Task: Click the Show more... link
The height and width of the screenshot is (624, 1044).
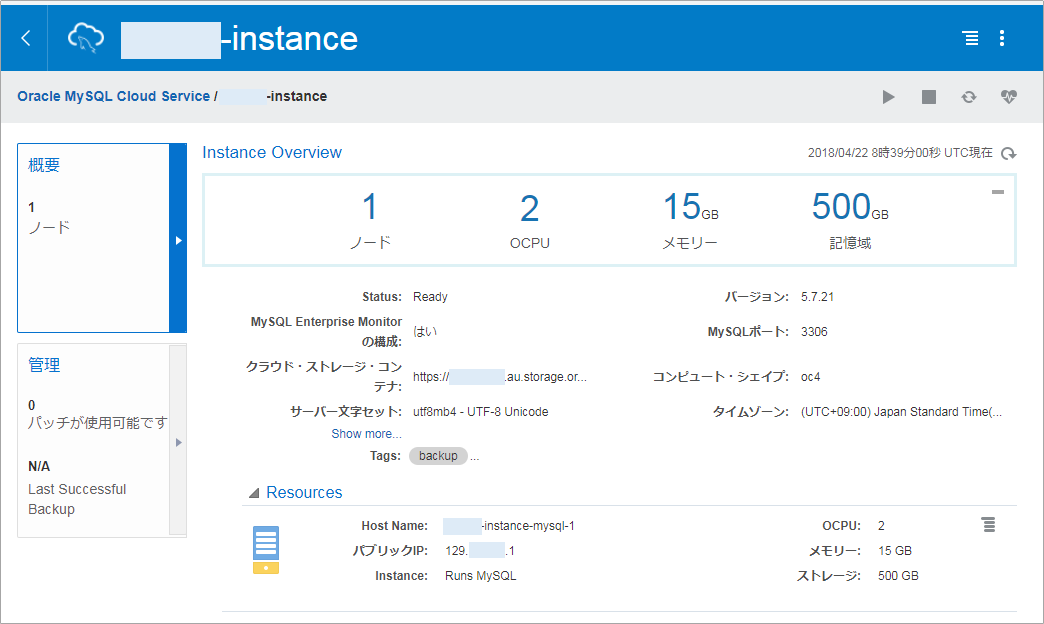Action: click(x=366, y=434)
